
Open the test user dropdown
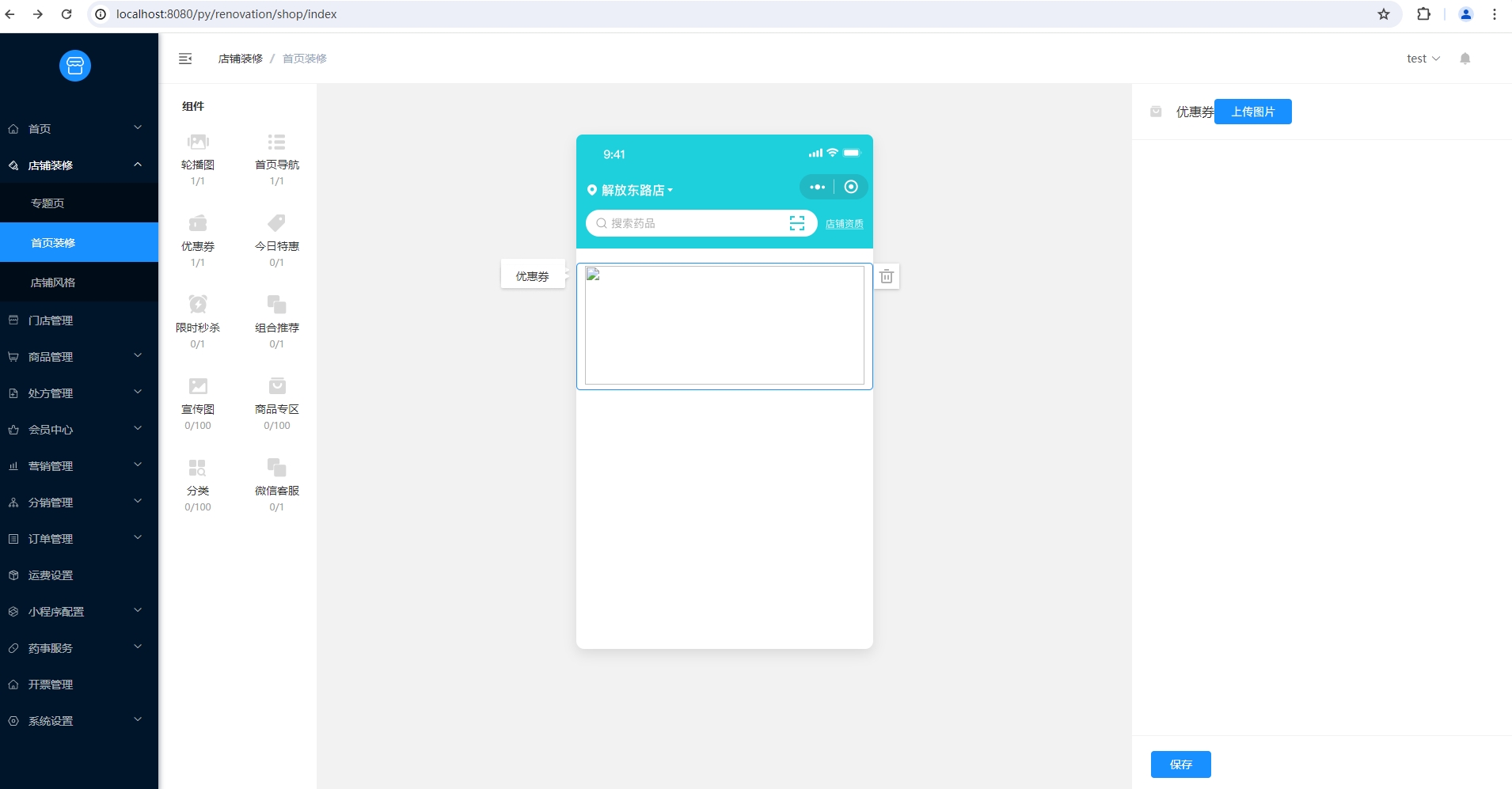point(1423,59)
